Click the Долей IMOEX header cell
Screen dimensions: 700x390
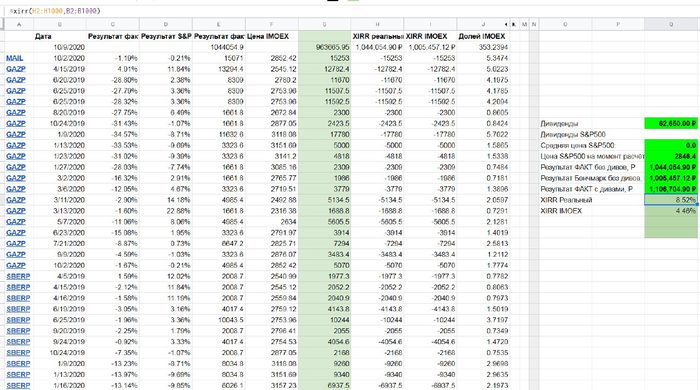pyautogui.click(x=483, y=36)
